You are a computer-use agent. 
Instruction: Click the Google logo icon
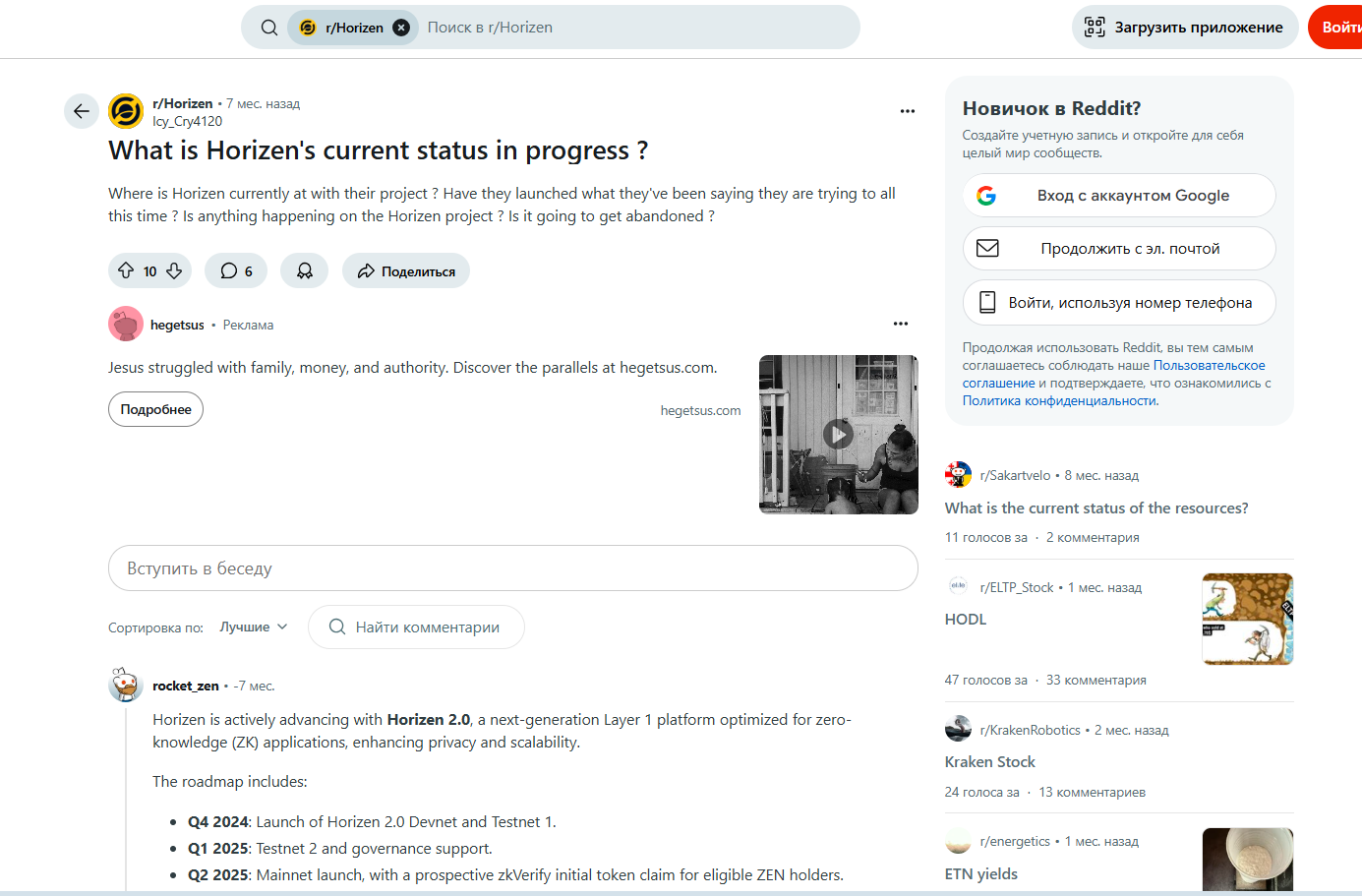(x=986, y=196)
